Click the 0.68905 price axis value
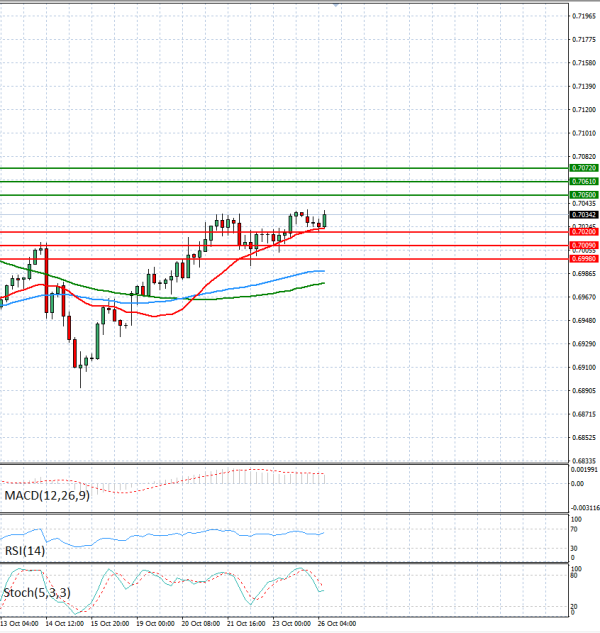 [584, 391]
